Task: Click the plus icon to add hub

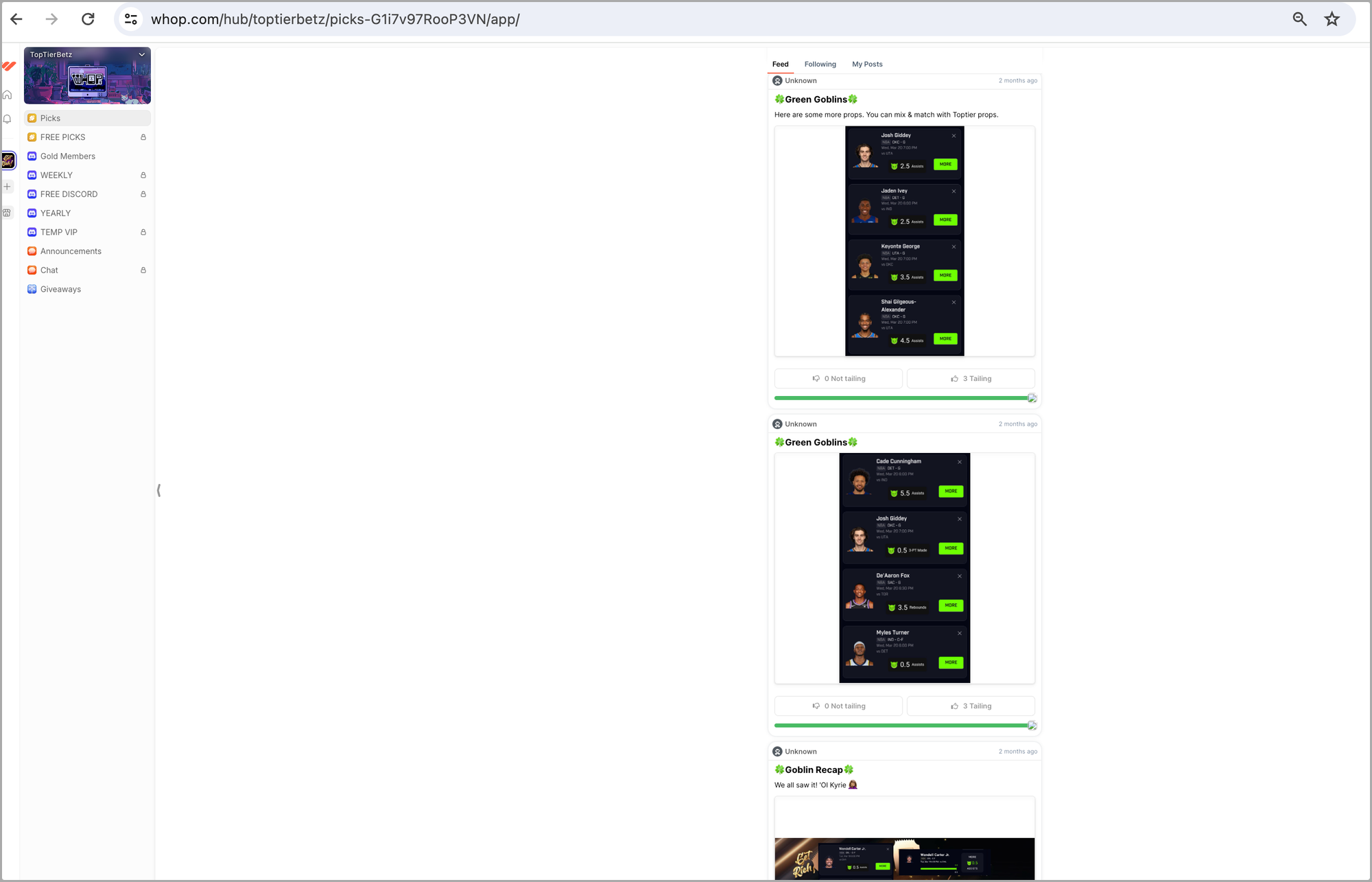Action: [8, 187]
